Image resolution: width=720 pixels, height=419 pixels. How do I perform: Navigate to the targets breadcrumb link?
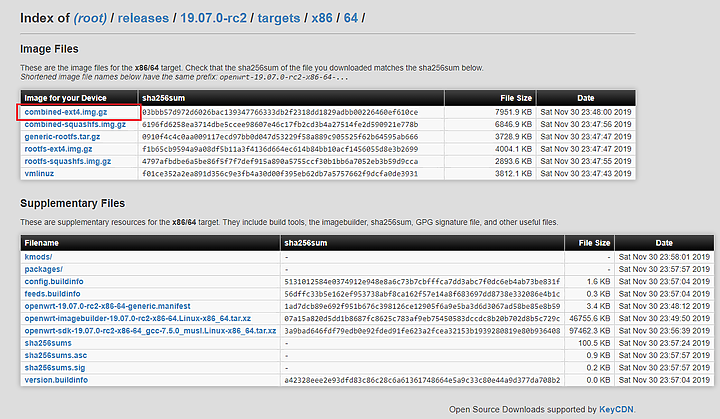coord(279,18)
